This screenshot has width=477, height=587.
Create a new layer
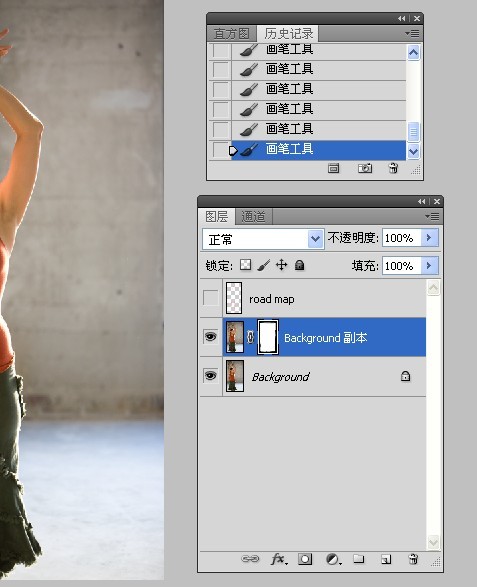[386, 559]
